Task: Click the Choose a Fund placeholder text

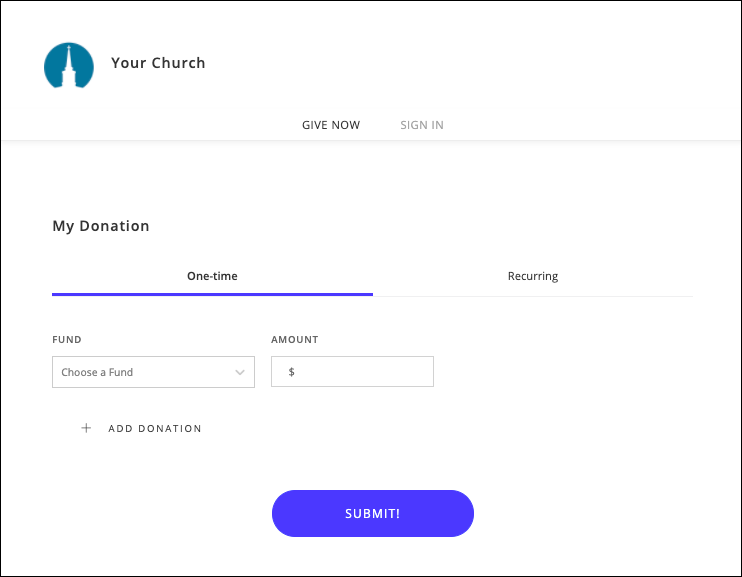Action: pos(97,372)
